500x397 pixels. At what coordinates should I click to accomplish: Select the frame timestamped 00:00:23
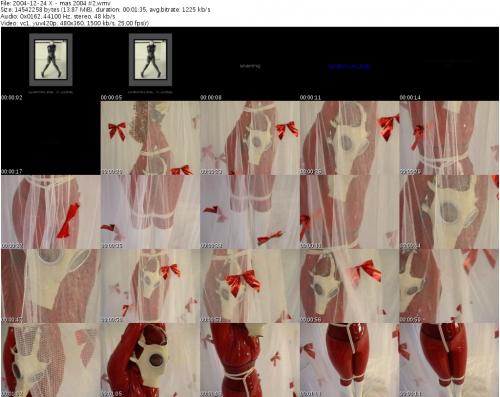pos(250,138)
